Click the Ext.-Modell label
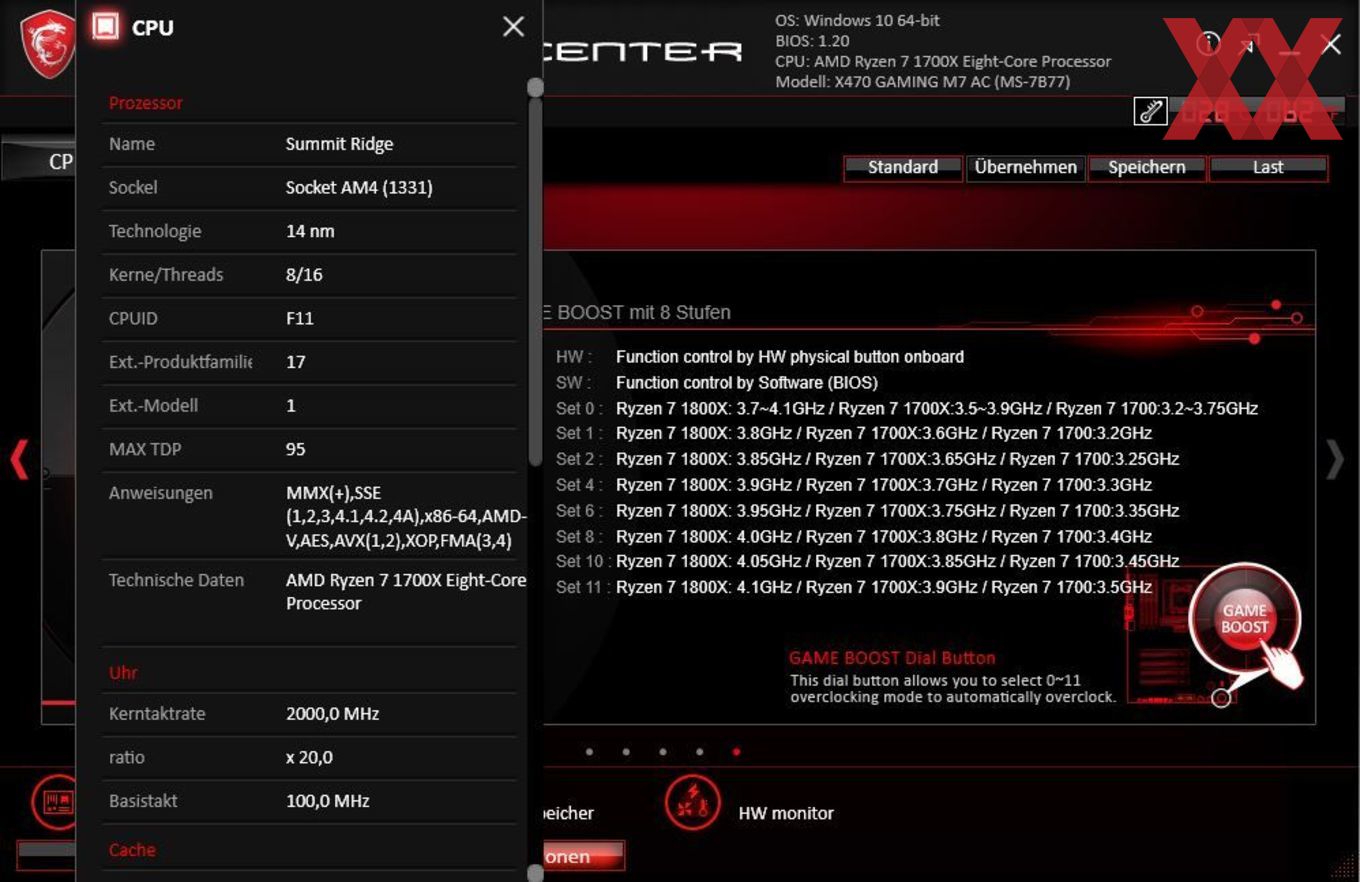This screenshot has width=1360, height=882. [153, 405]
